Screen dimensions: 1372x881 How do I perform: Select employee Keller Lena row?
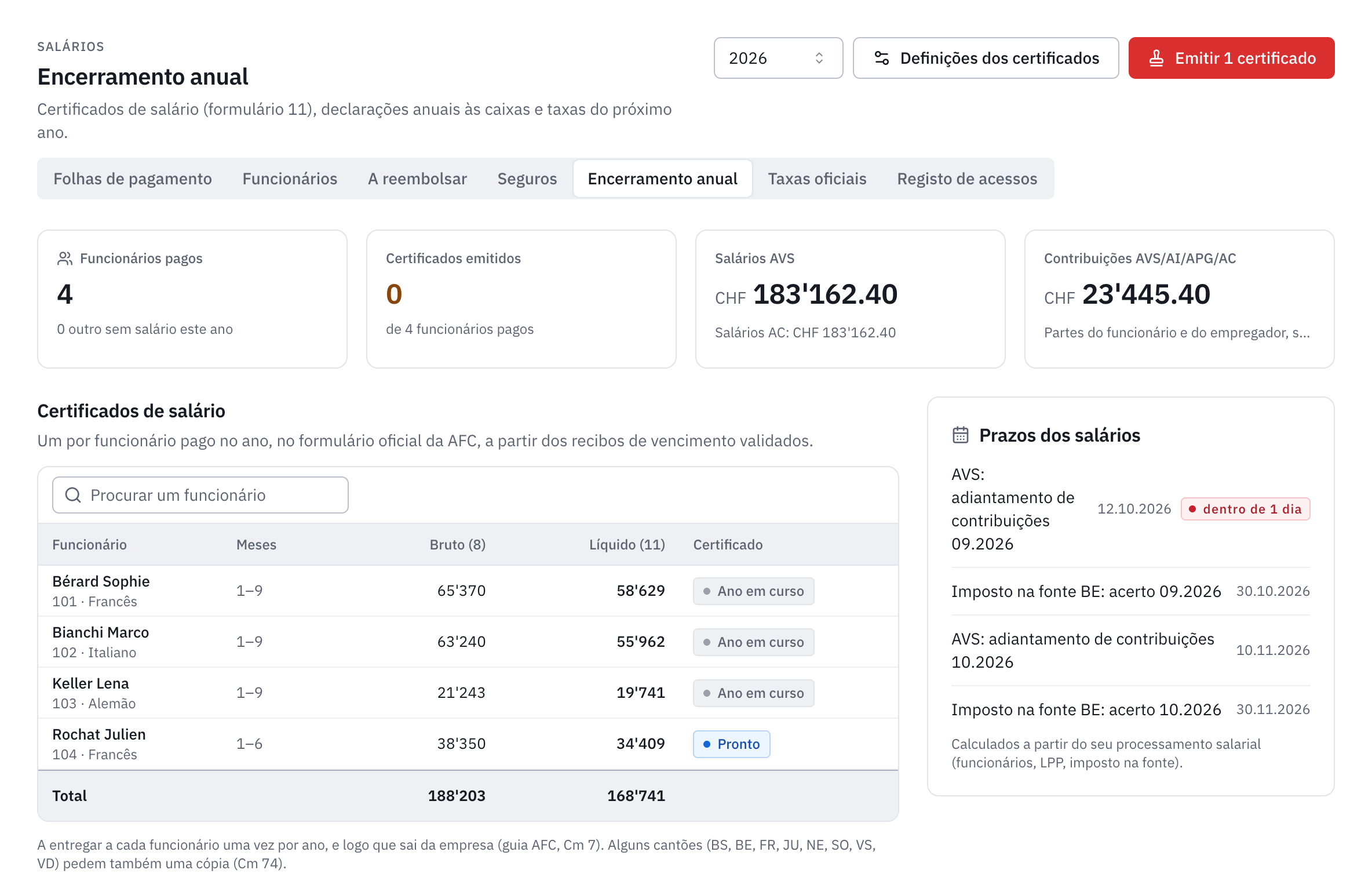(468, 693)
